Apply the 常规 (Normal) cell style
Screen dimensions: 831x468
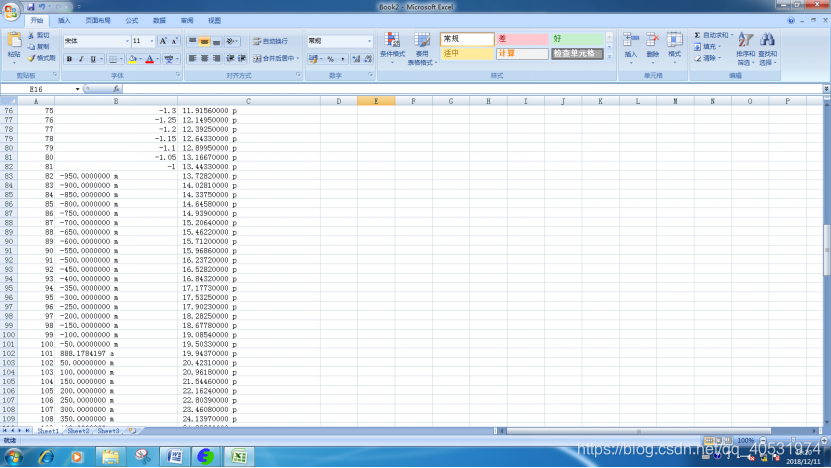(x=467, y=39)
